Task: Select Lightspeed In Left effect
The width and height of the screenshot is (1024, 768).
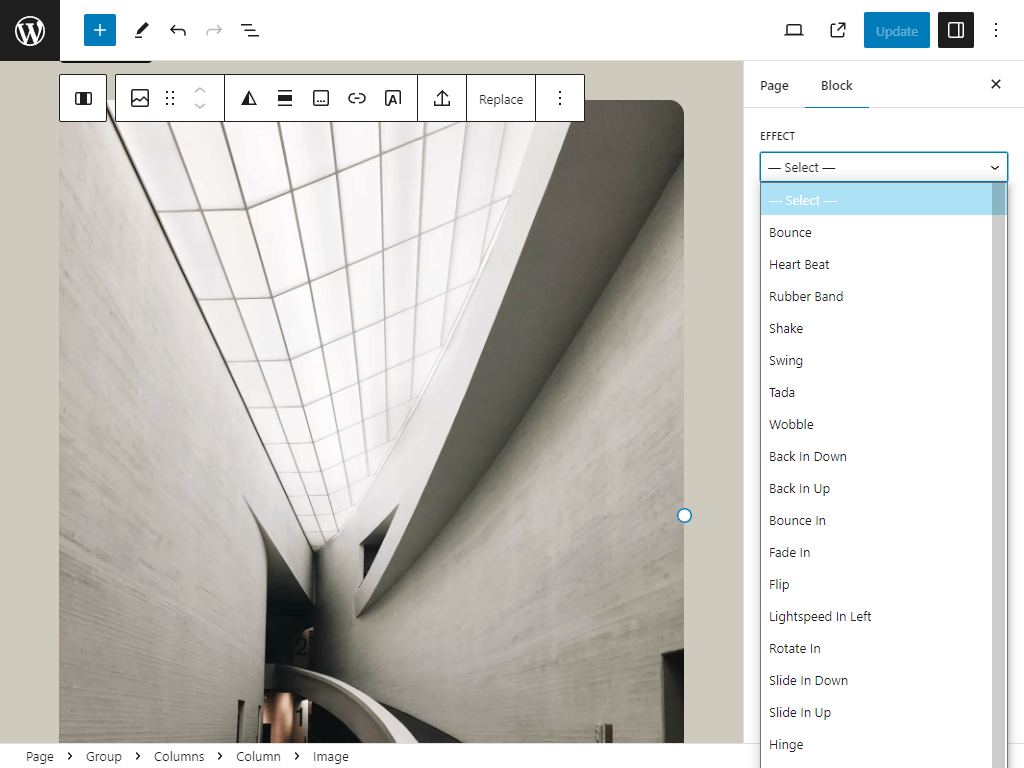Action: pos(876,616)
